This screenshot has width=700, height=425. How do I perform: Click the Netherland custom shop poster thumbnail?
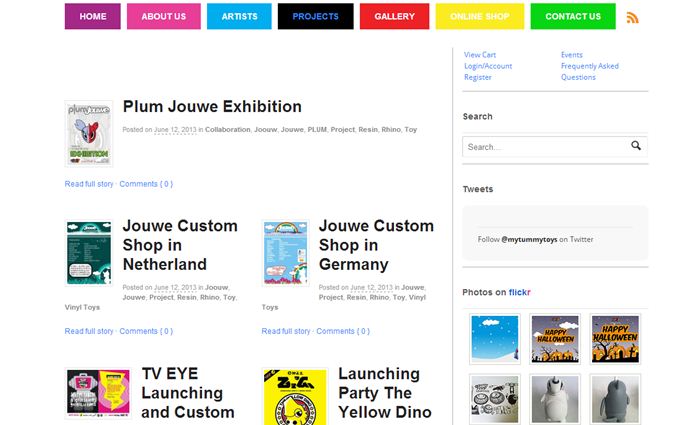(x=89, y=253)
